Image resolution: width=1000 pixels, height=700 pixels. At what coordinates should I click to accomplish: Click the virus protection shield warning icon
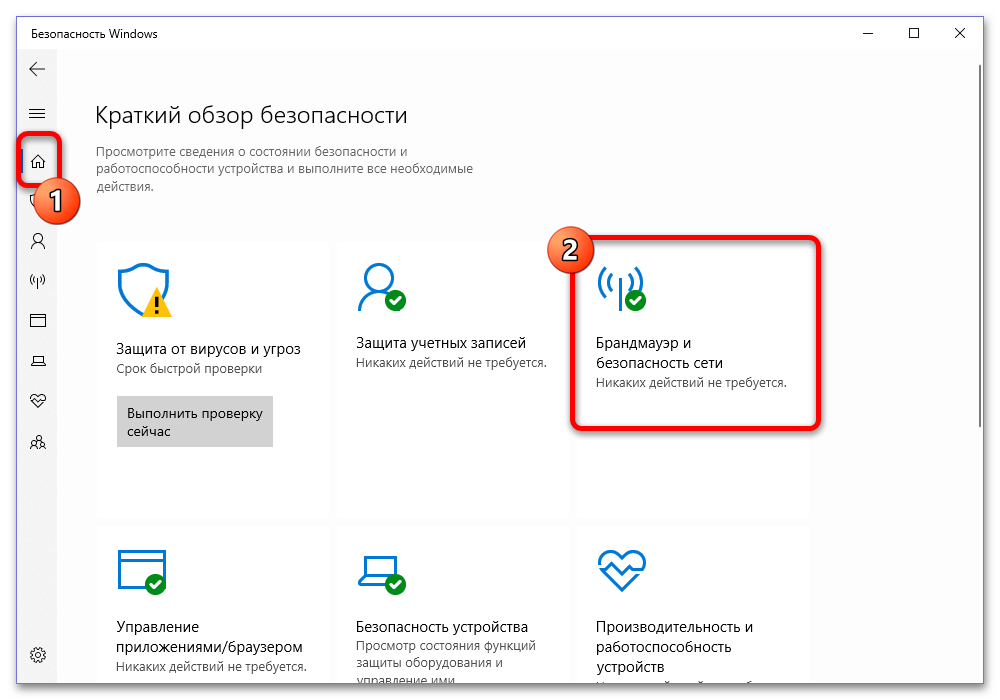[145, 290]
